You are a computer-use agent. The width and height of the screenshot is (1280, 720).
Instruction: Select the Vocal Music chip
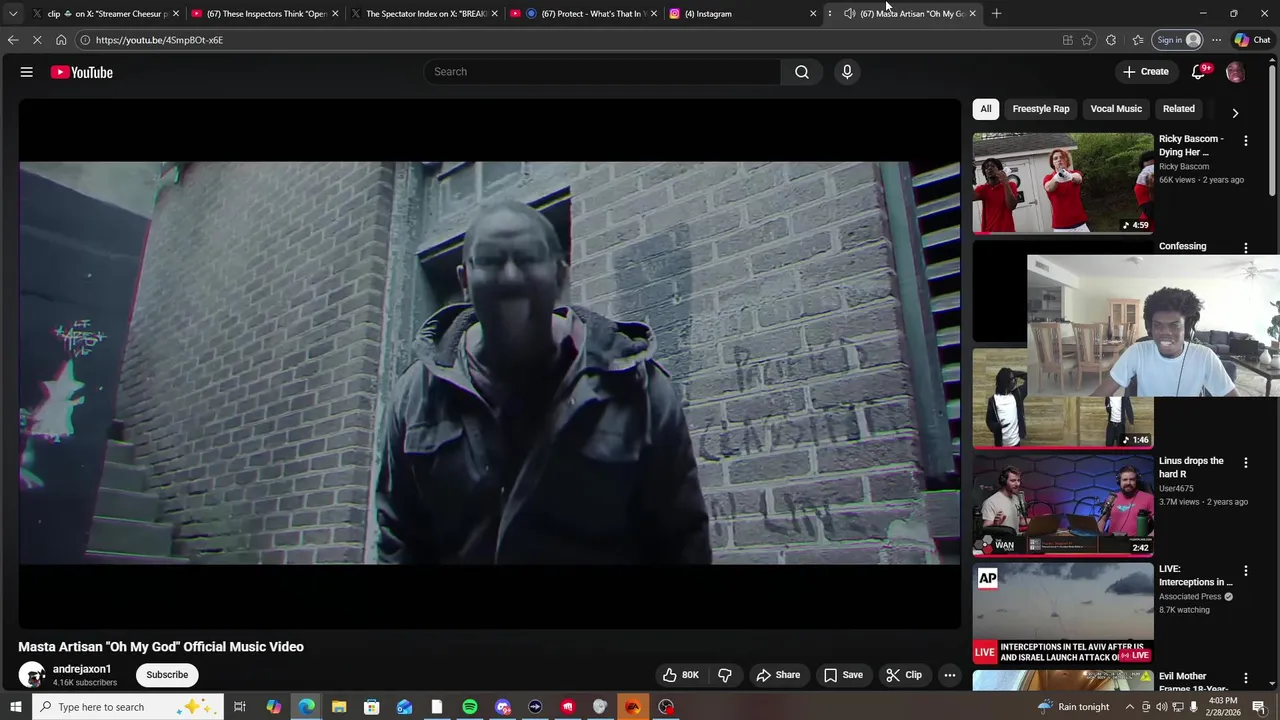coord(1116,109)
